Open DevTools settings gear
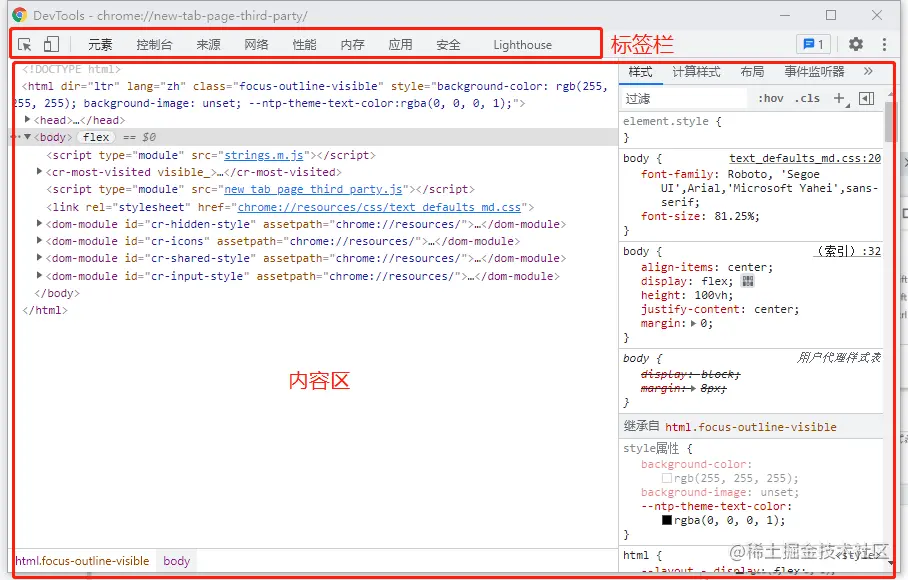The image size is (908, 580). click(856, 44)
